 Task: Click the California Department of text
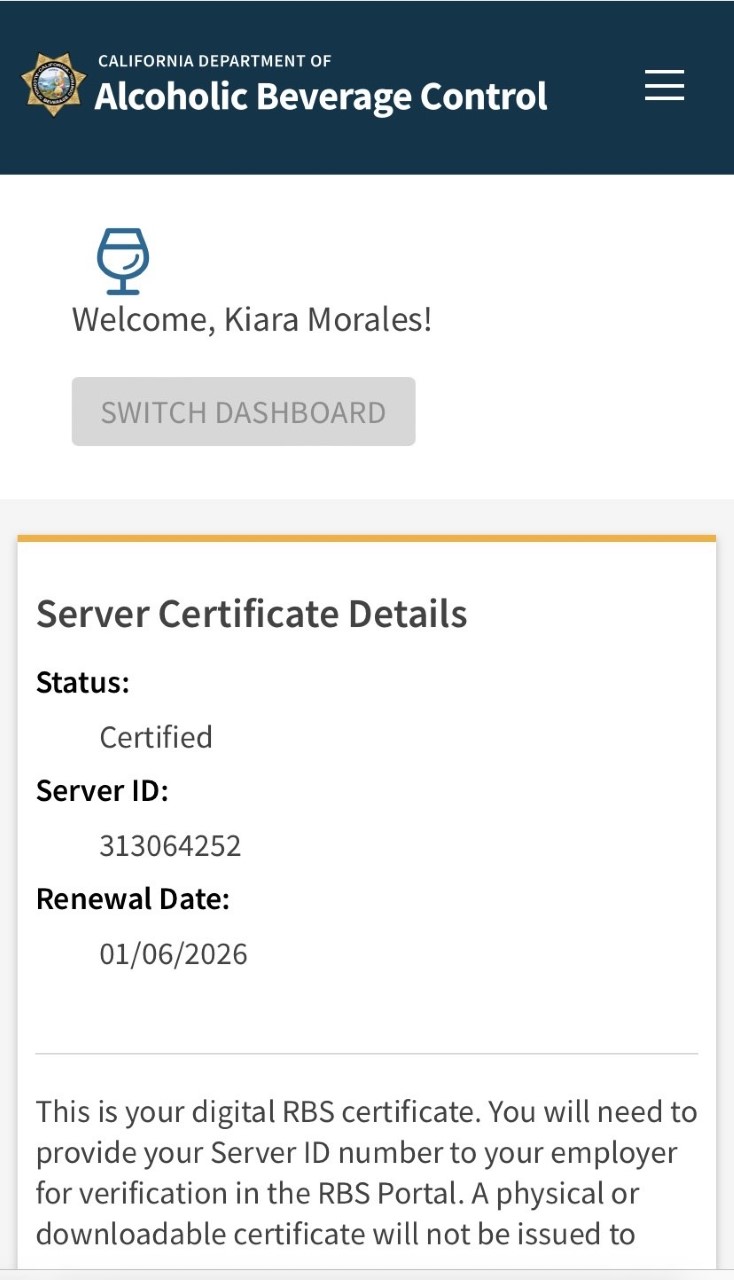click(x=214, y=62)
